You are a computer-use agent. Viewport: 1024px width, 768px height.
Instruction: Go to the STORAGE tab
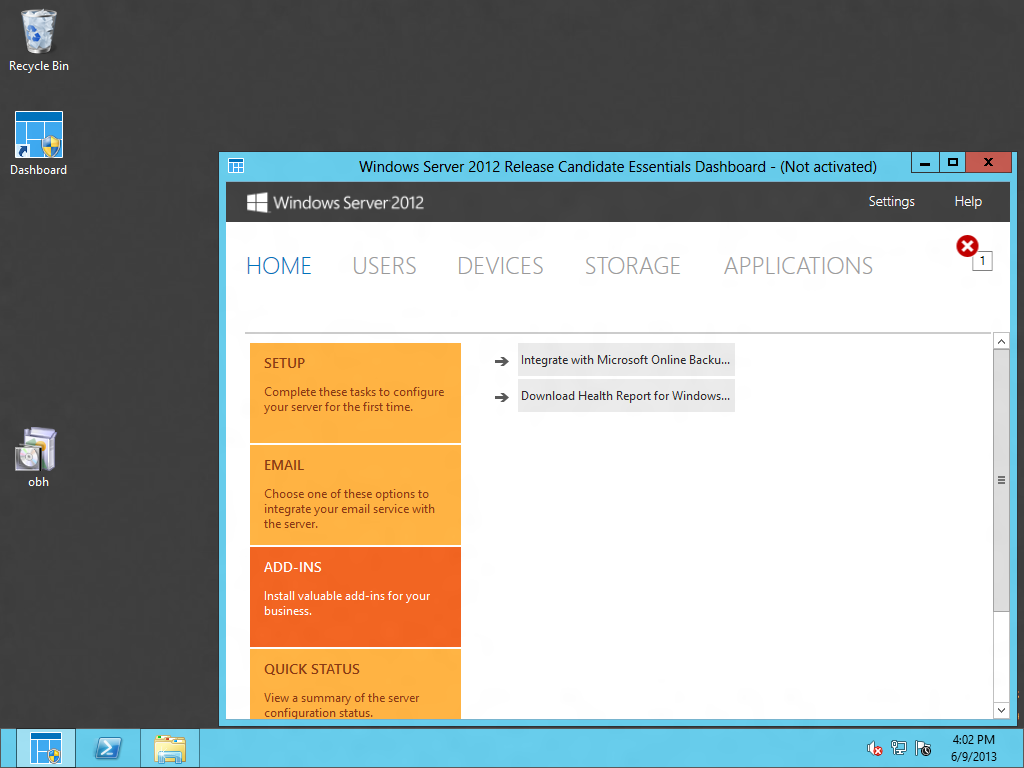(x=632, y=266)
